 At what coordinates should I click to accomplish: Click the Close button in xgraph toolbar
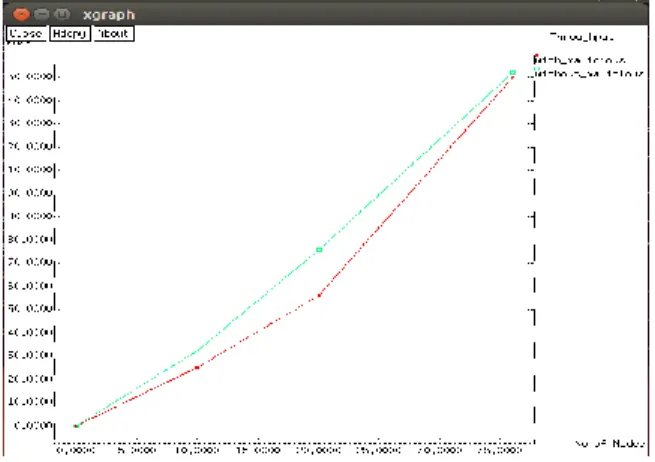[26, 33]
